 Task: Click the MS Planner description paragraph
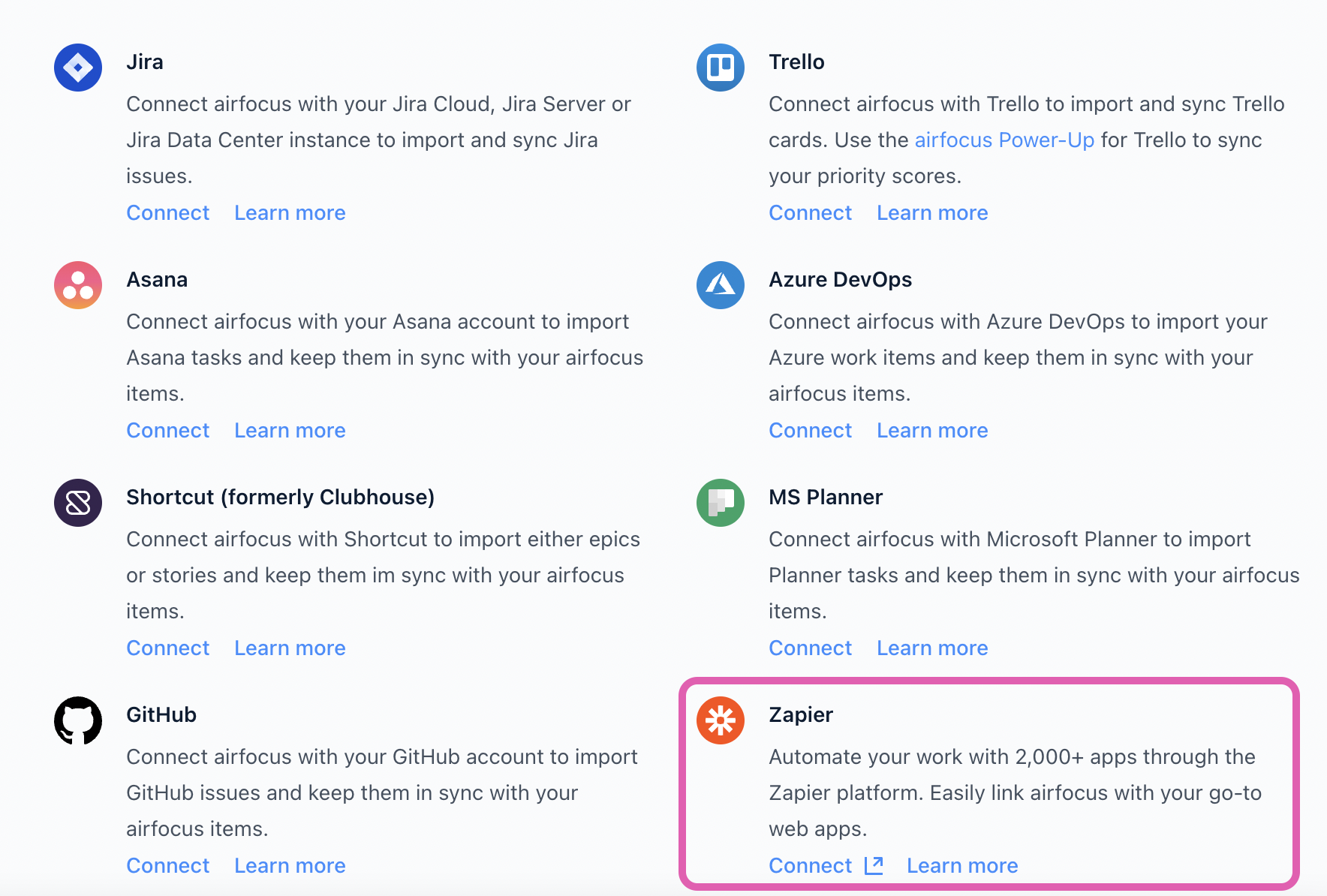(x=1034, y=576)
